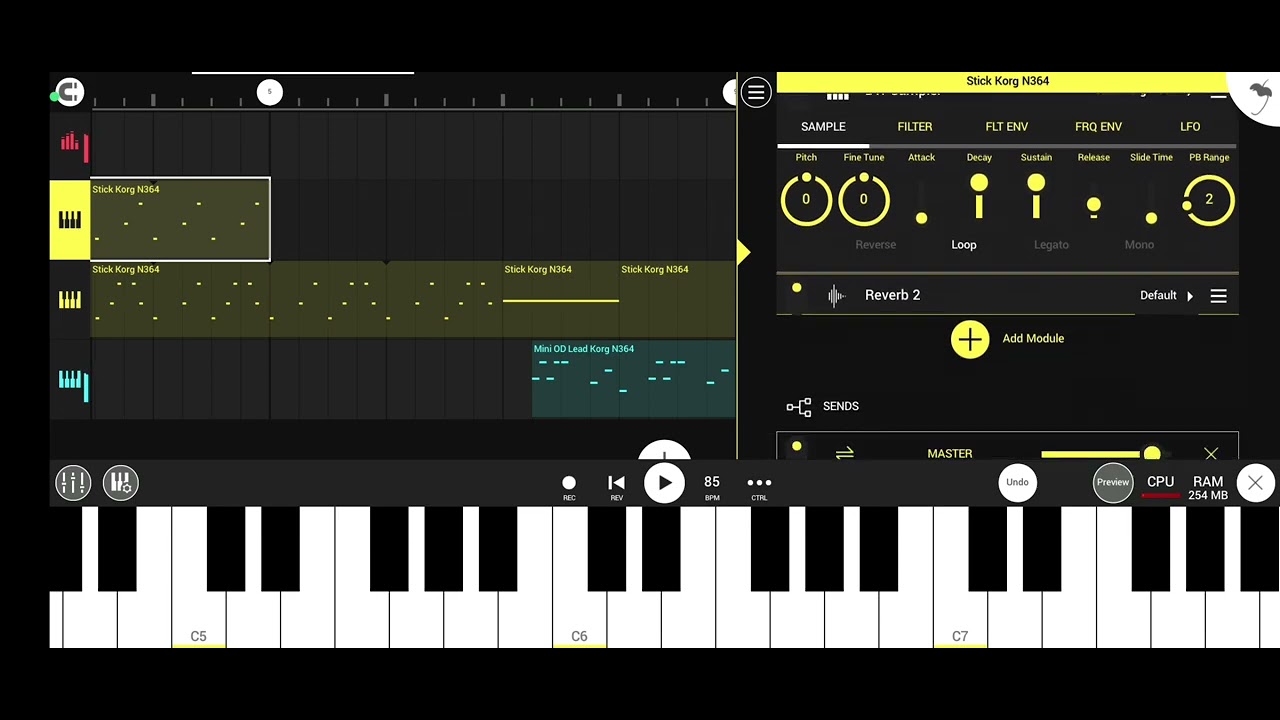
Task: Click the SENDS routing icon
Action: (x=798, y=406)
